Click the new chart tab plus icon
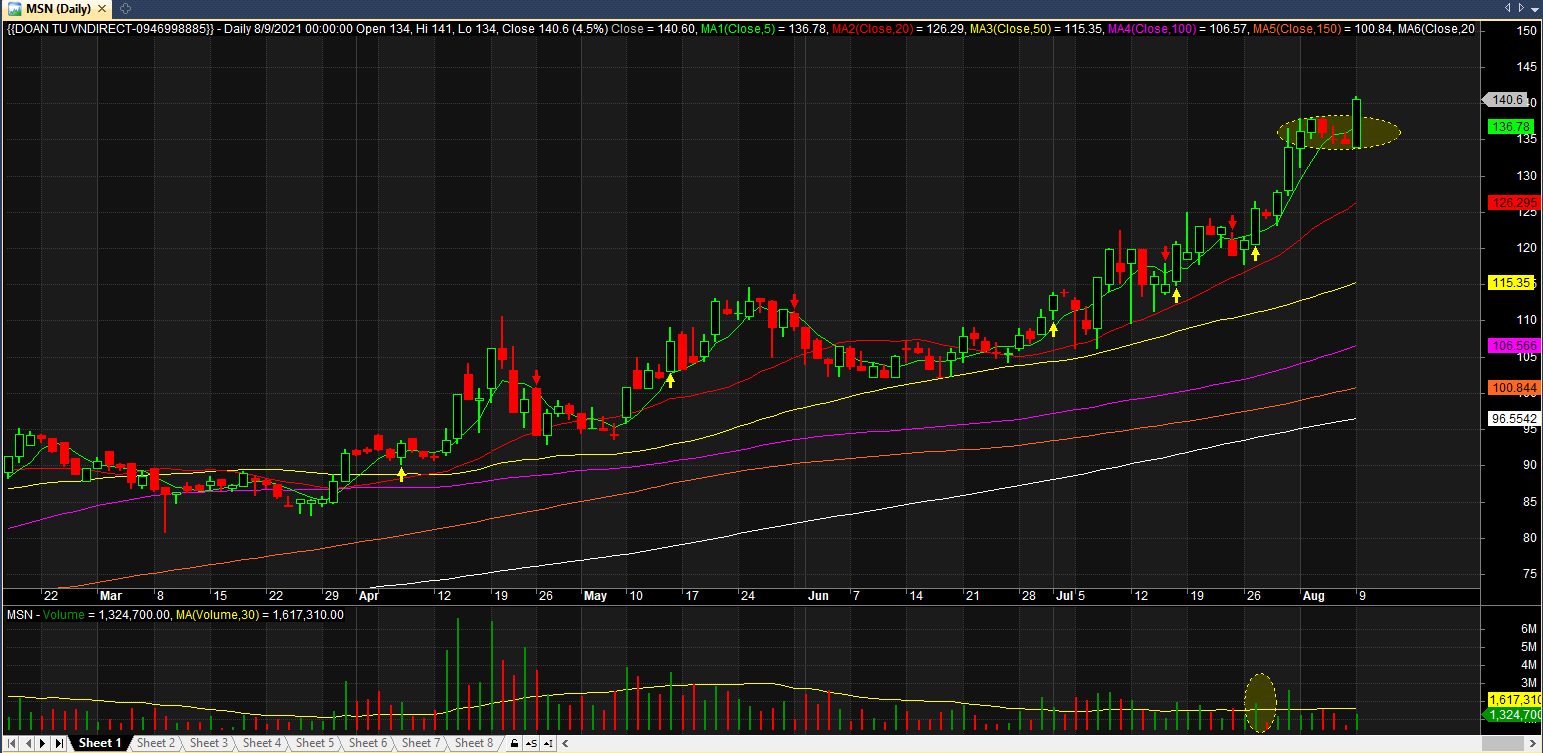 (126, 8)
